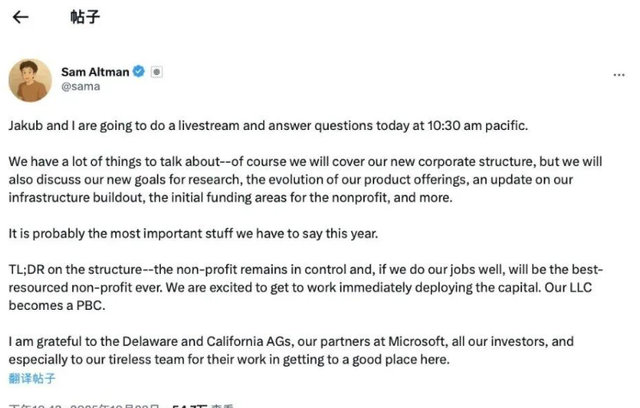
Task: Click the @sama handle
Action: tap(81, 87)
